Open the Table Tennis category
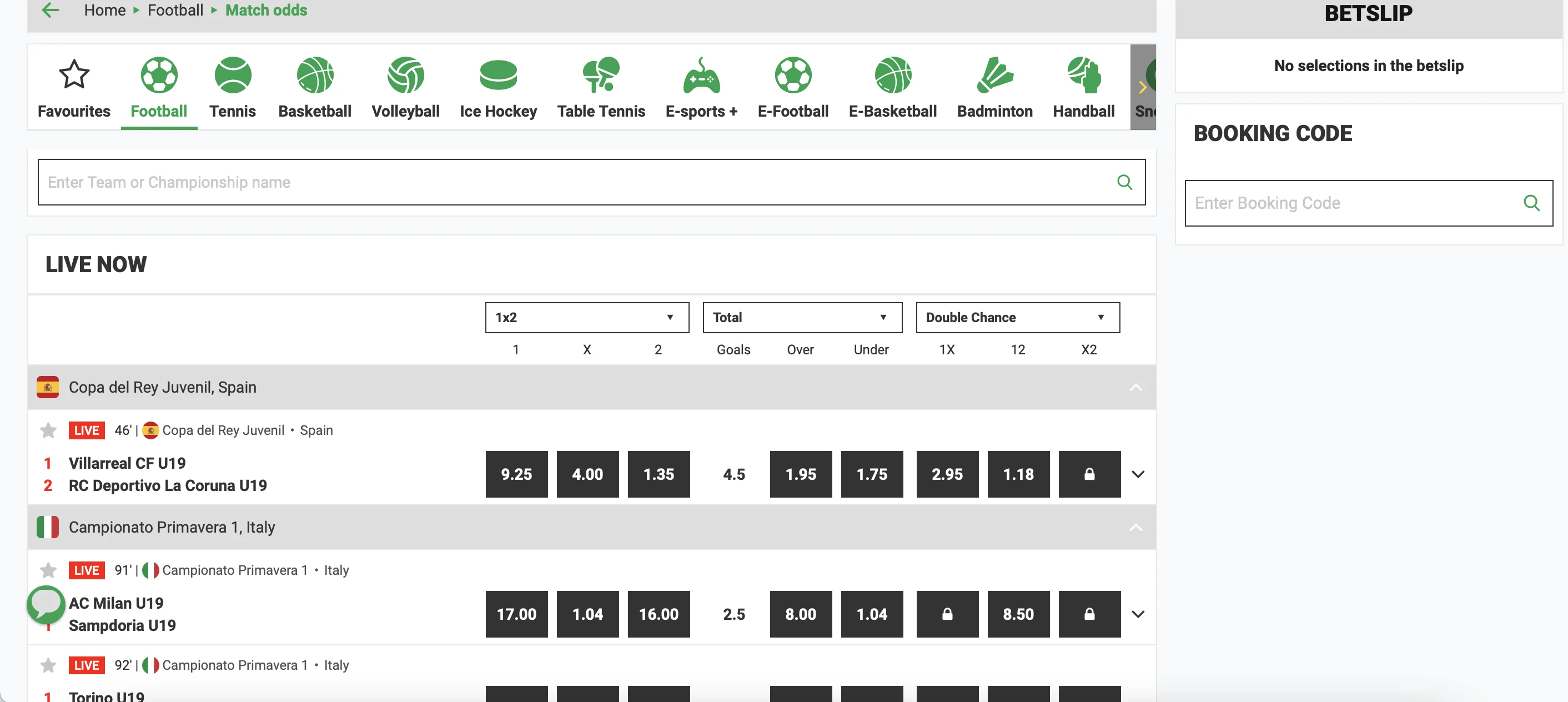 [601, 88]
